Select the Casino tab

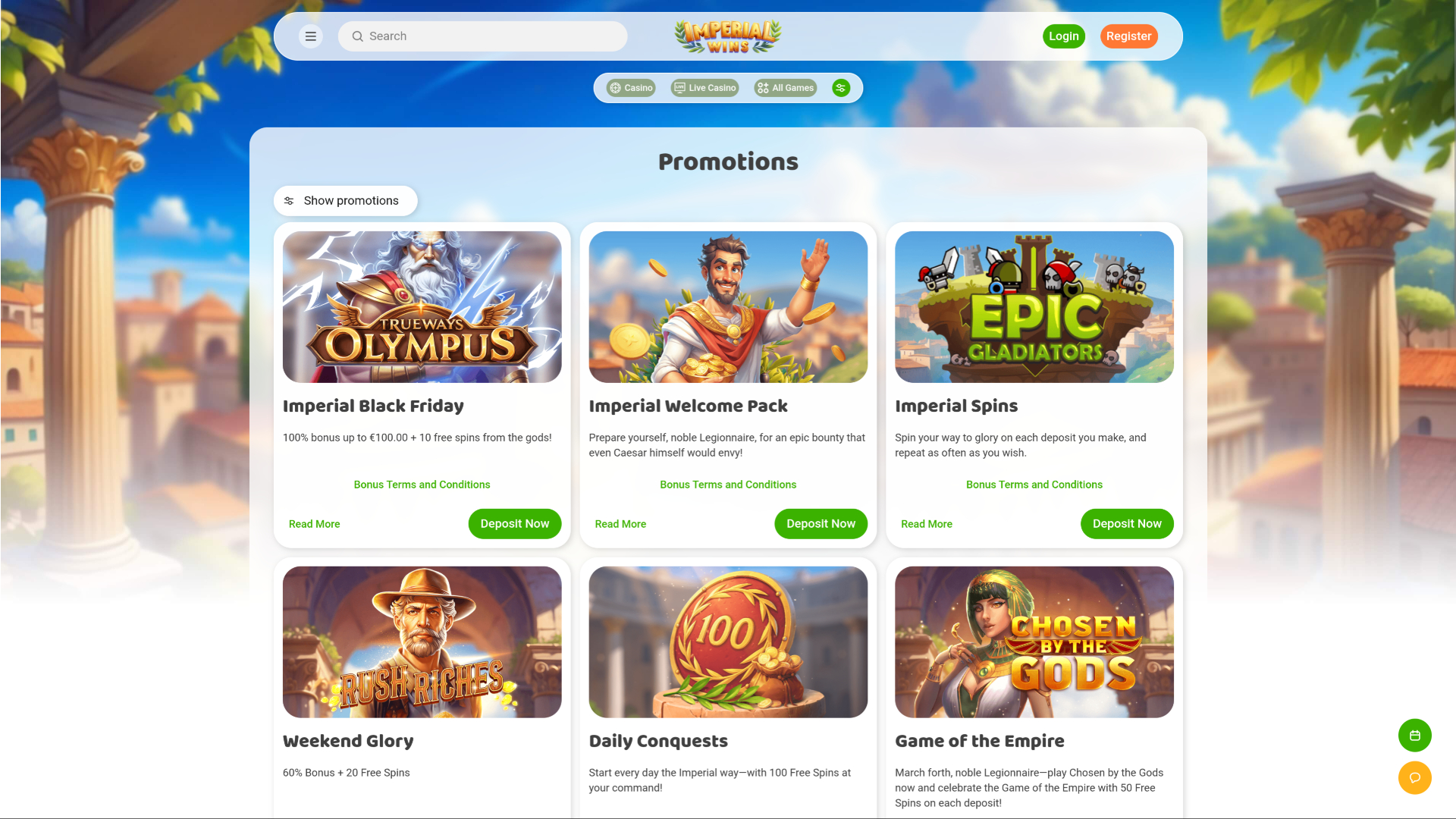tap(631, 88)
